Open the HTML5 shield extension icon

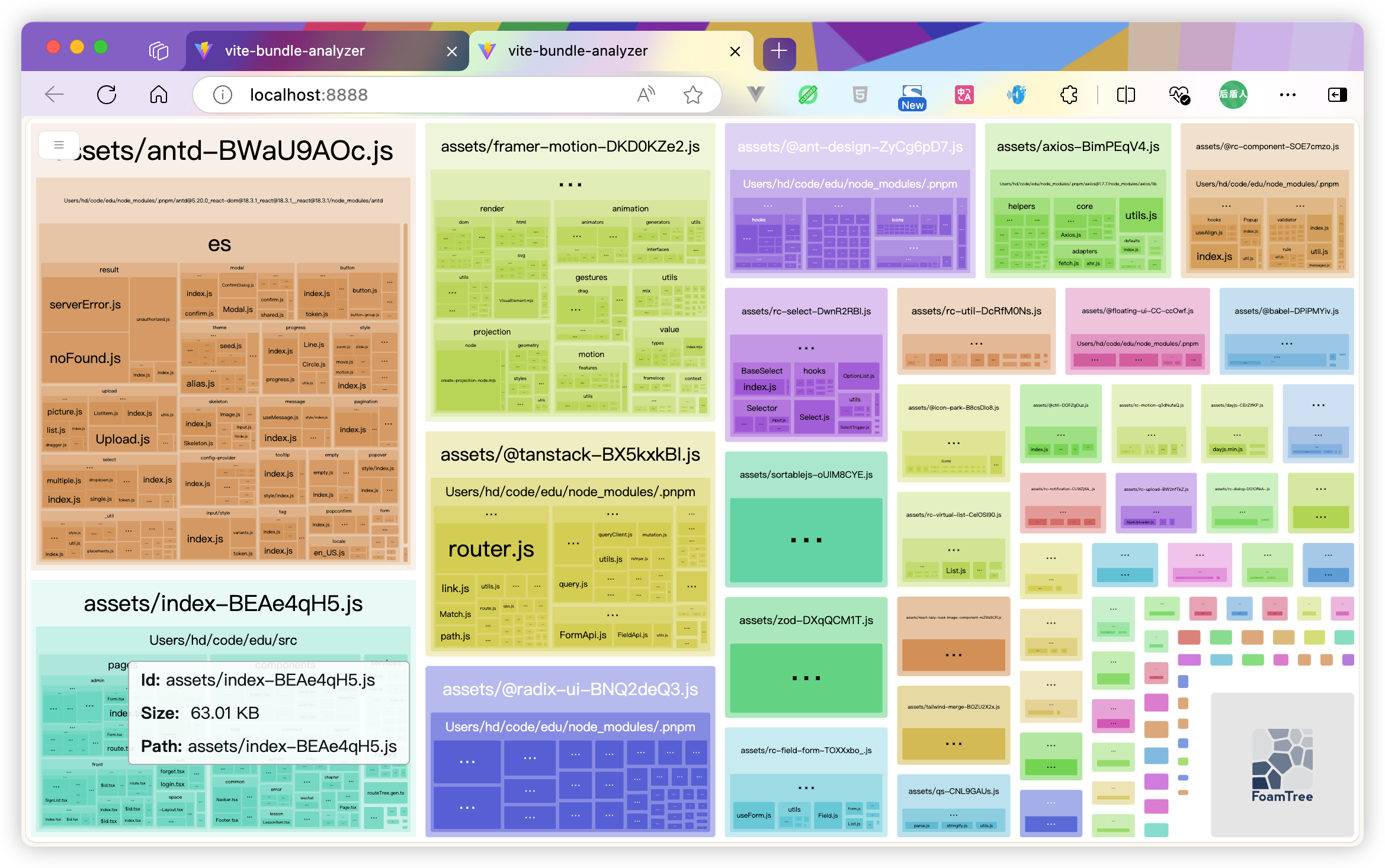pos(860,95)
